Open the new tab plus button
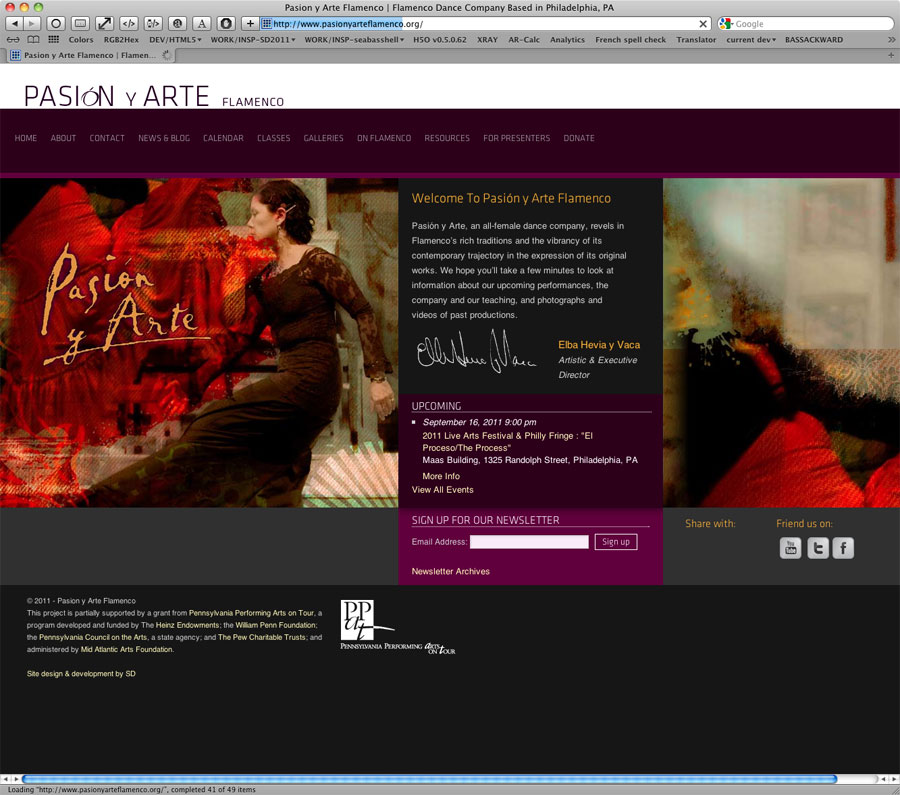900x795 pixels. pos(891,56)
